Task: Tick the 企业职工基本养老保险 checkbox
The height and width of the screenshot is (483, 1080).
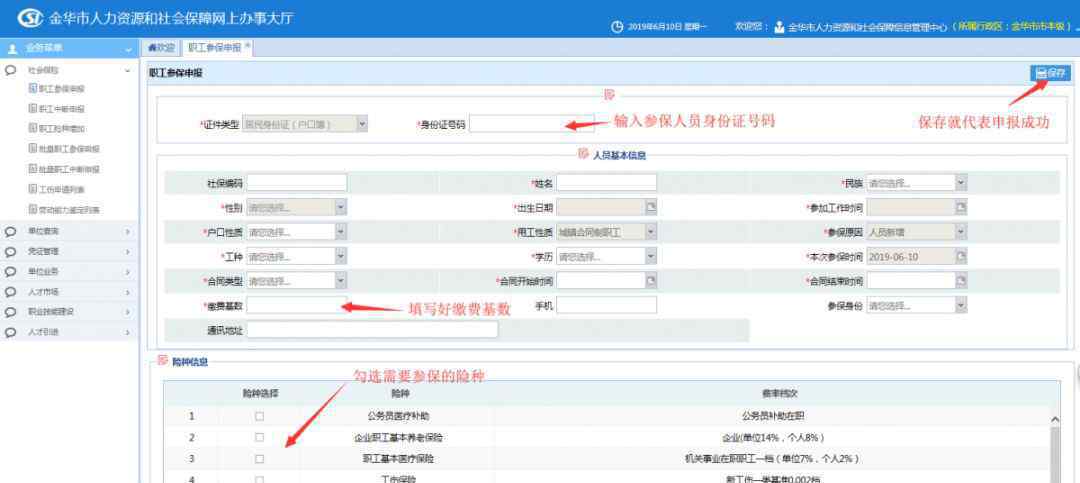Action: tap(259, 437)
